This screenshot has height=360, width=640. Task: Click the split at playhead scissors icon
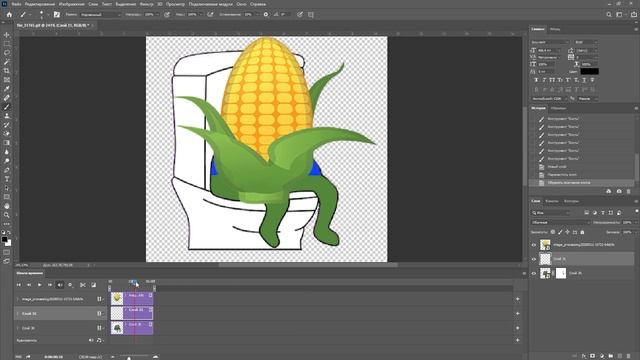[x=83, y=285]
